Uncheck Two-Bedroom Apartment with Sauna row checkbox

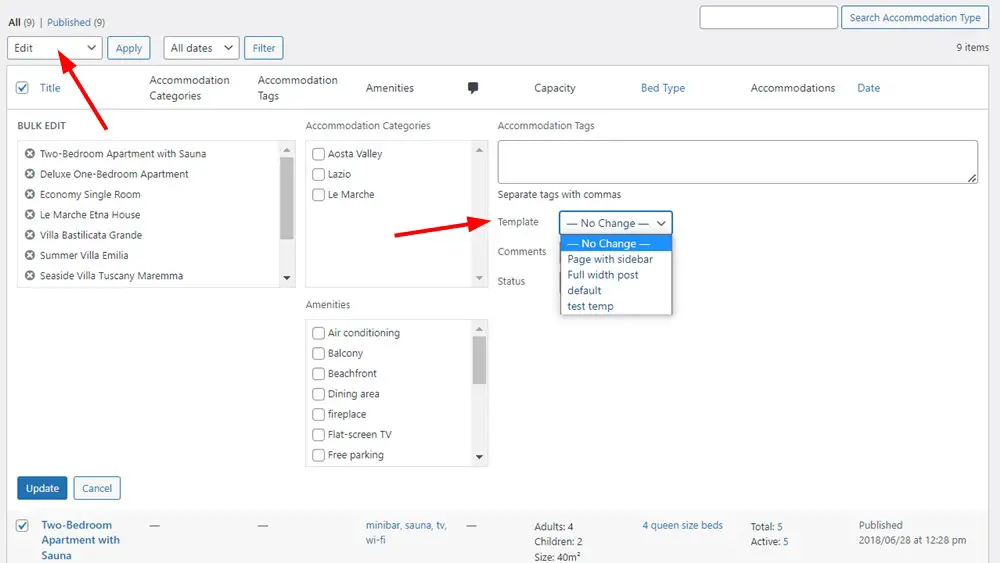(x=22, y=525)
